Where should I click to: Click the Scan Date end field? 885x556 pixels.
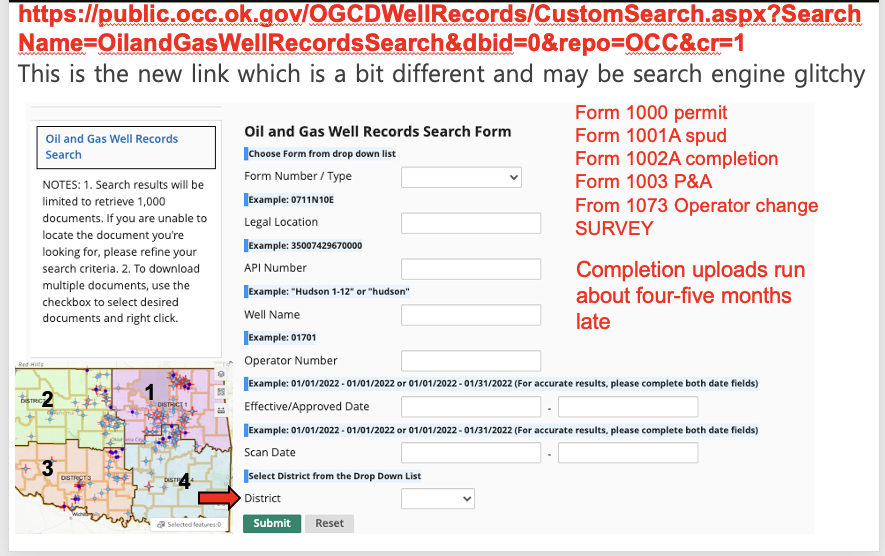[628, 453]
